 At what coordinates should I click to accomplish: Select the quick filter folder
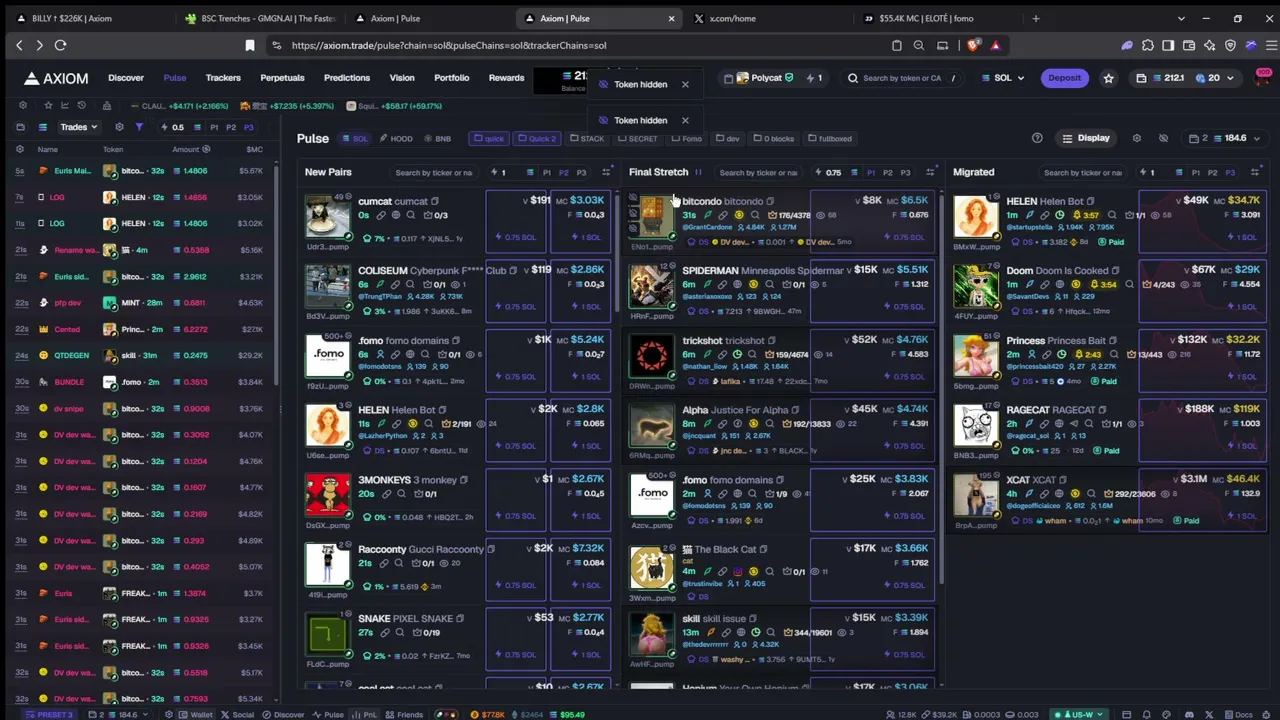point(489,139)
